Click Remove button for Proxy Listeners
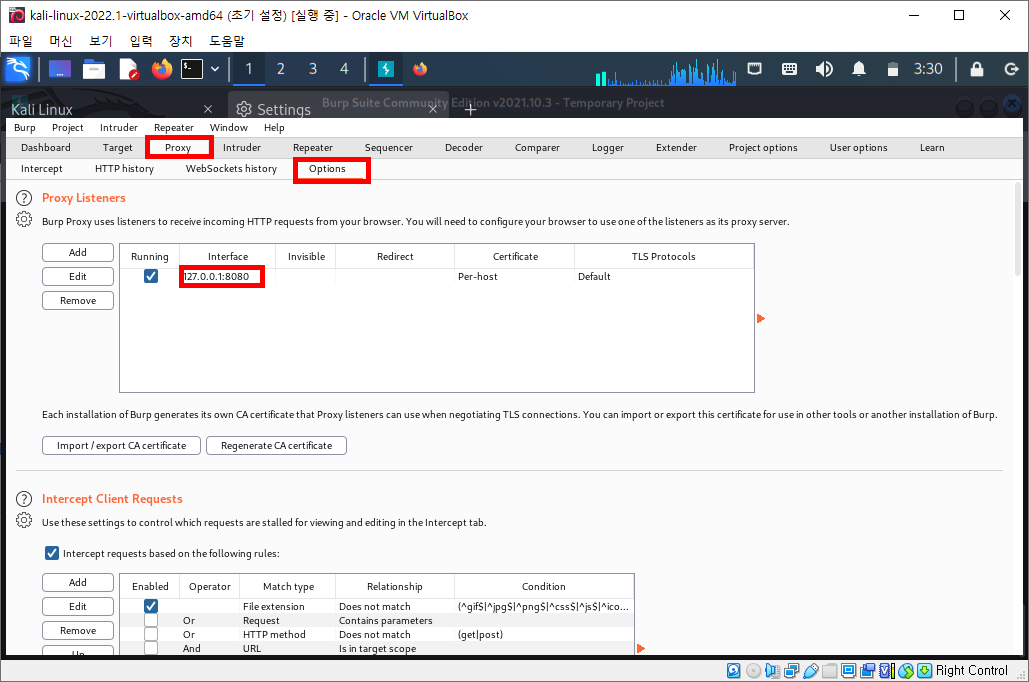The width and height of the screenshot is (1029, 682). click(x=78, y=301)
